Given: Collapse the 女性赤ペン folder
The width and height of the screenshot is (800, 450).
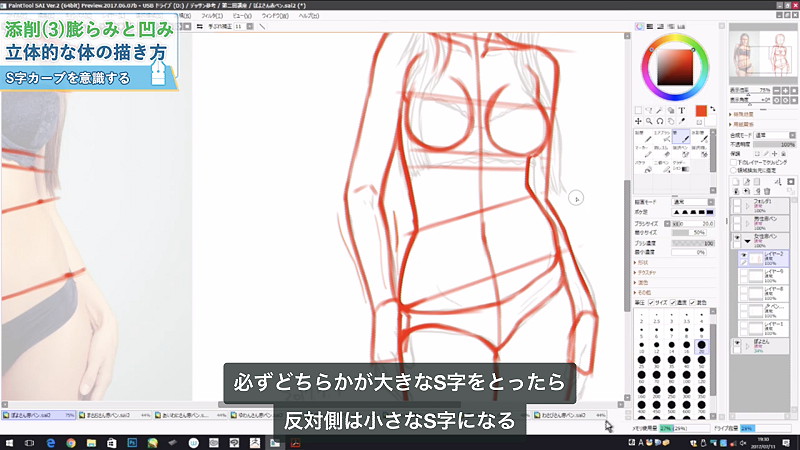Looking at the screenshot, I should coord(747,241).
